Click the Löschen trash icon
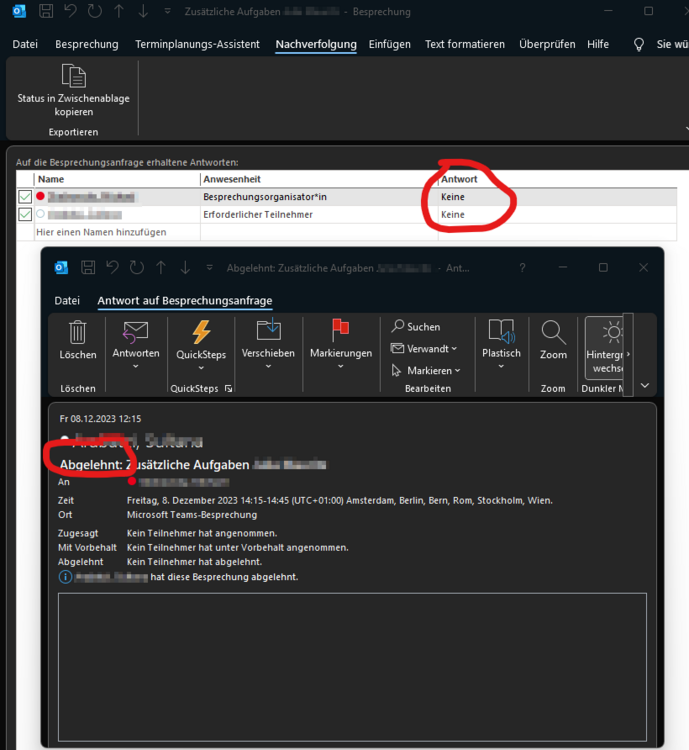 pyautogui.click(x=78, y=333)
